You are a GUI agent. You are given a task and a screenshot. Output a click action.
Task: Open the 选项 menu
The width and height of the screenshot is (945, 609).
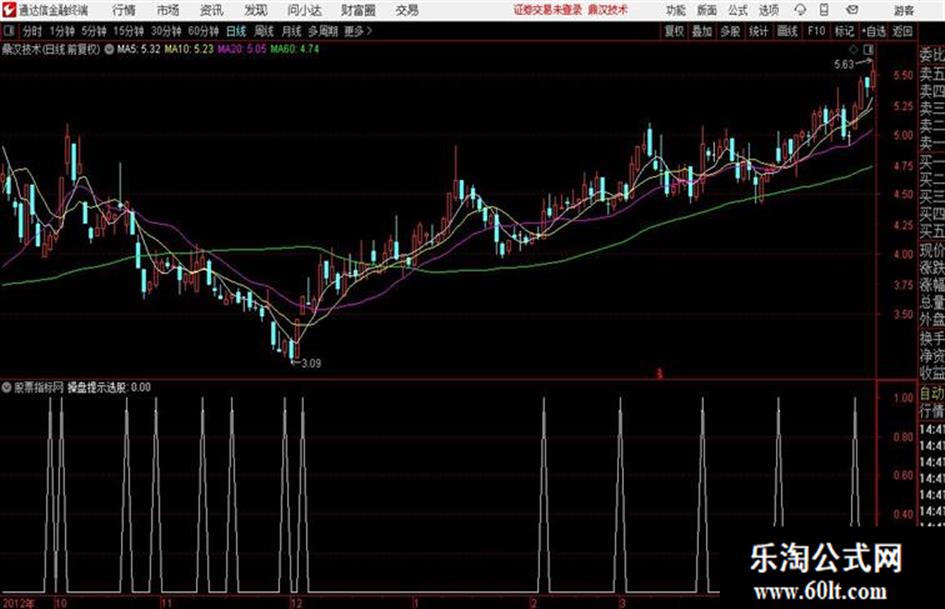pyautogui.click(x=768, y=10)
